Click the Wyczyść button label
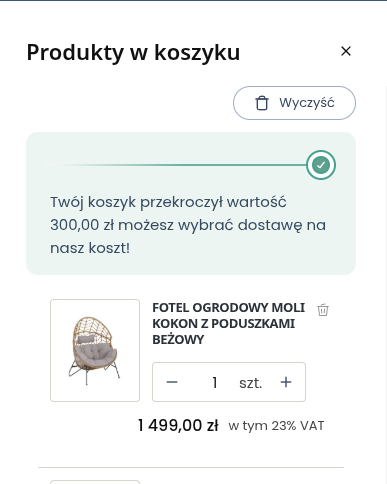 [x=307, y=103]
